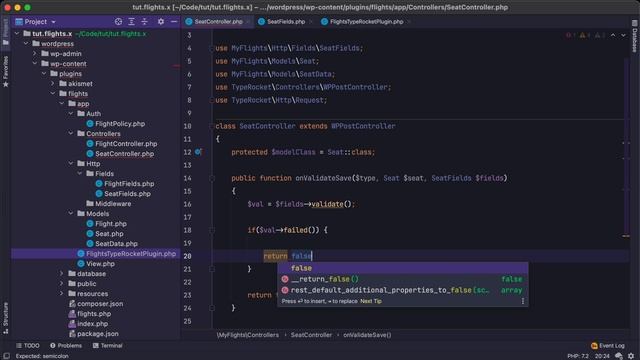The width and height of the screenshot is (640, 360).
Task: Choose rest_default_additional_properties_to_false suggestion
Action: (403, 290)
